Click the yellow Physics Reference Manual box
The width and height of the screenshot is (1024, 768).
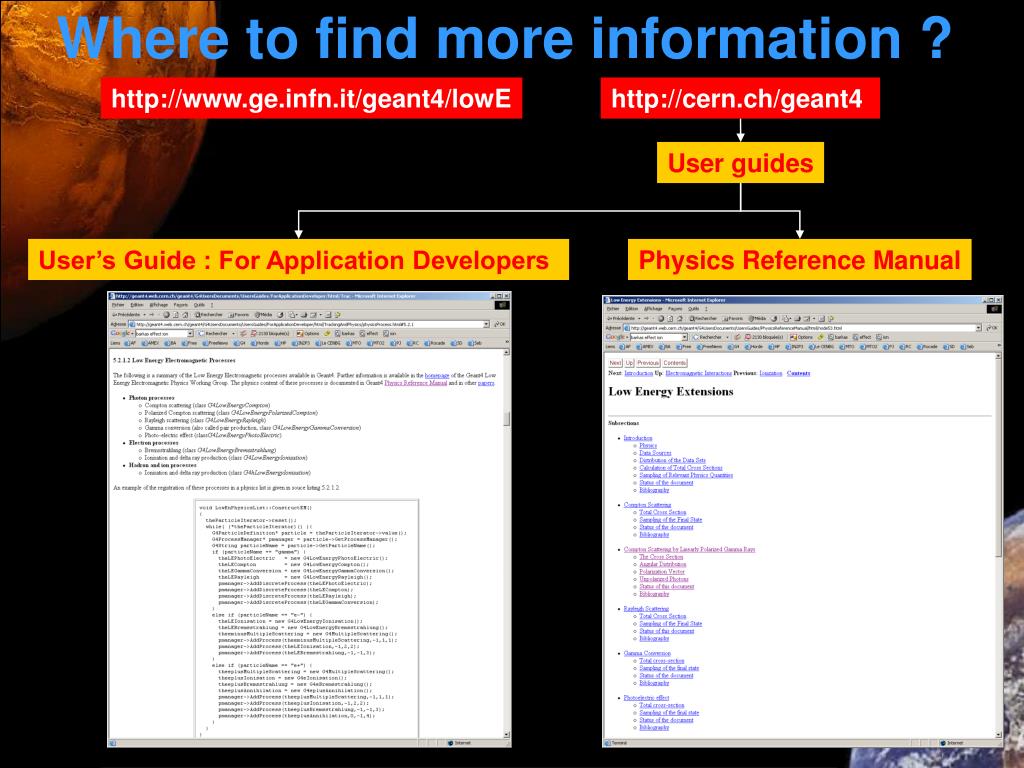click(799, 259)
